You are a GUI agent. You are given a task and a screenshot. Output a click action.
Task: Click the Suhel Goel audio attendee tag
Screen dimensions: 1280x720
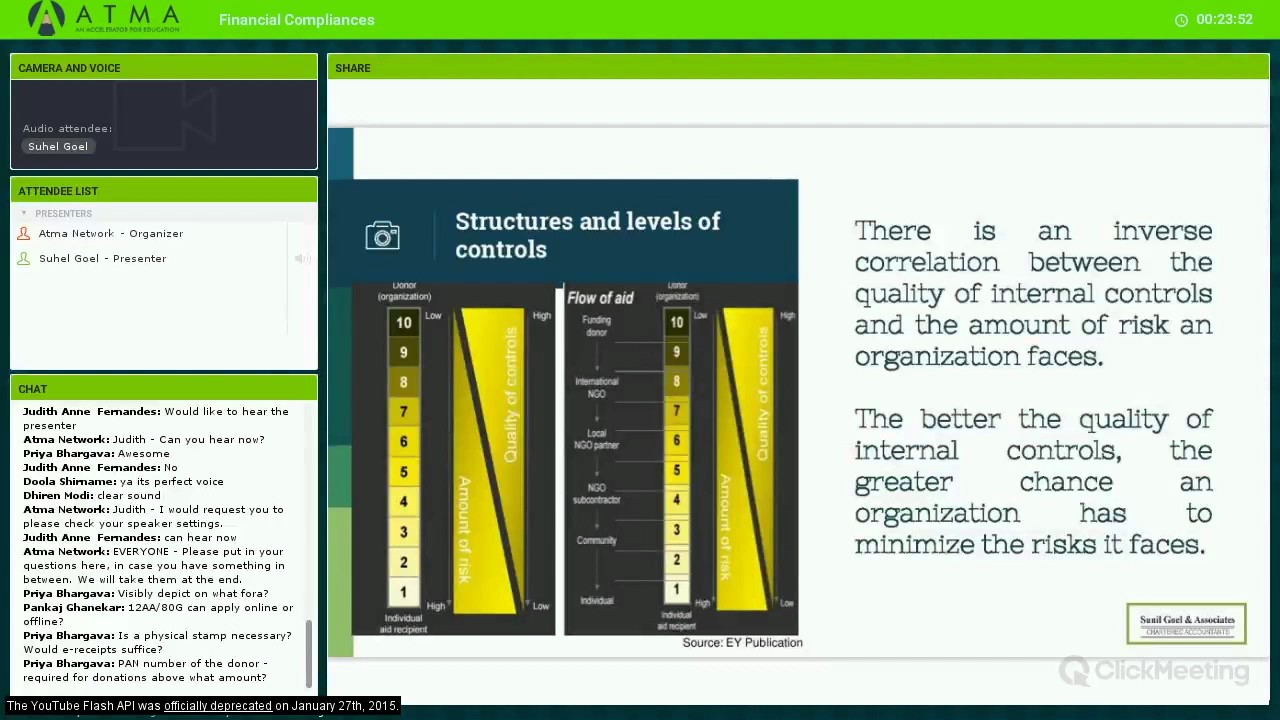(58, 146)
